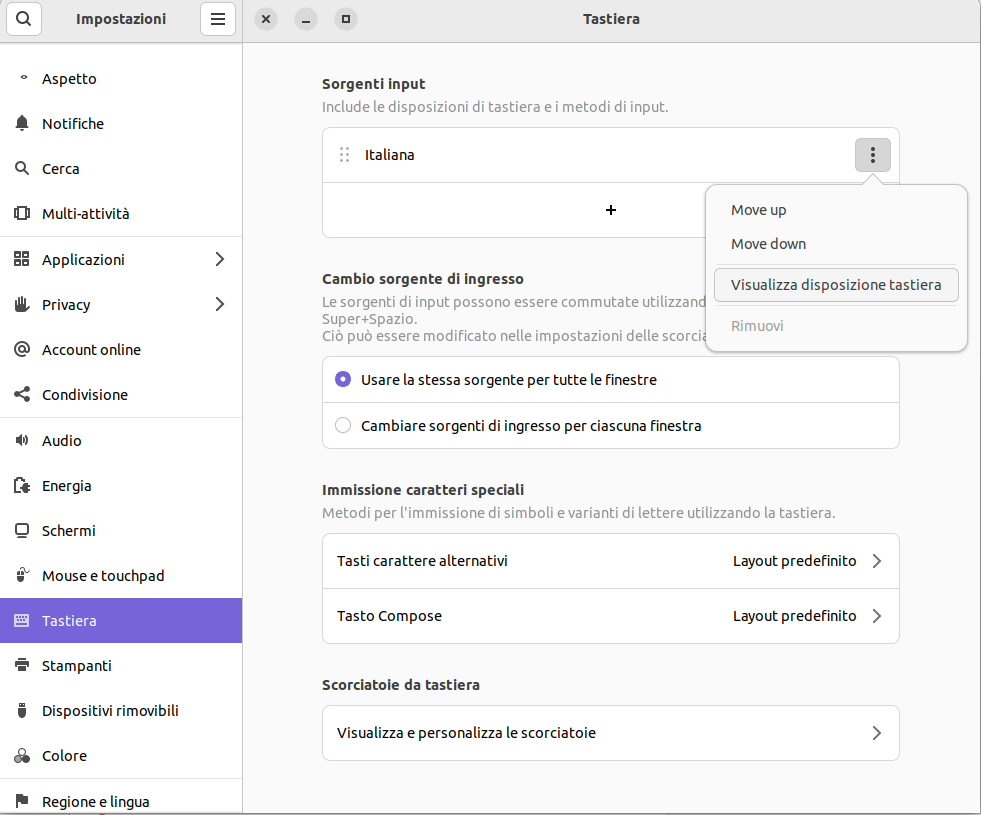The image size is (981, 815).
Task: Click the Regione e lingua flag icon
Action: pyautogui.click(x=22, y=801)
